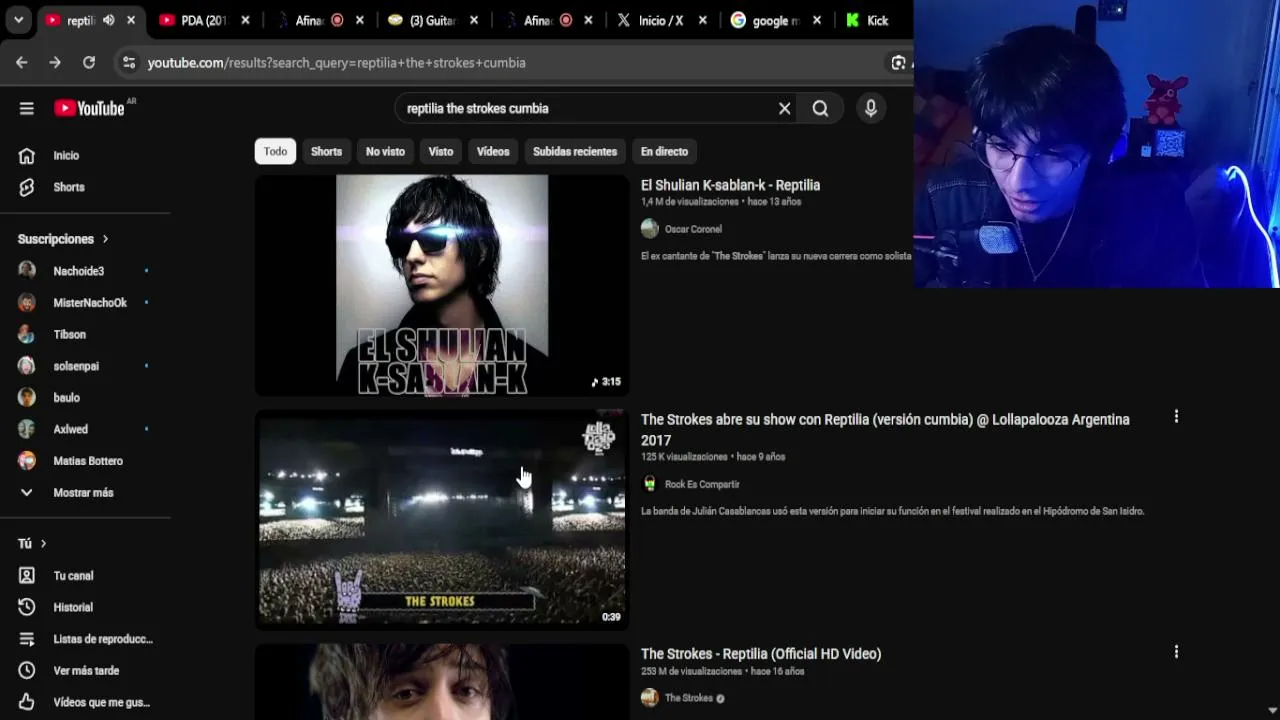Viewport: 1280px width, 720px height.
Task: Play the Reptilia Official HD Video thumbnail
Action: click(x=442, y=682)
